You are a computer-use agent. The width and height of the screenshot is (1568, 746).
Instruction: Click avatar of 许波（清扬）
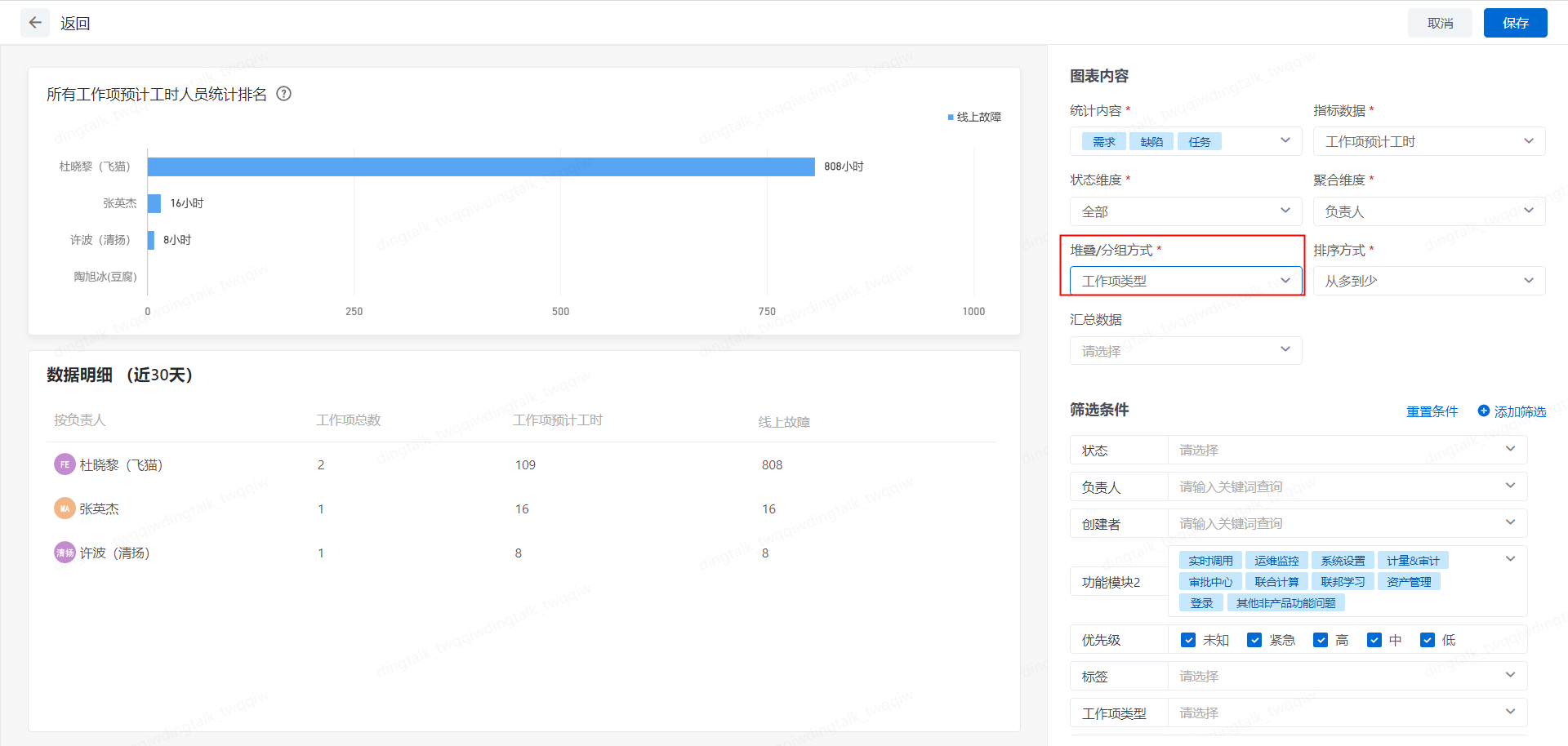click(65, 553)
